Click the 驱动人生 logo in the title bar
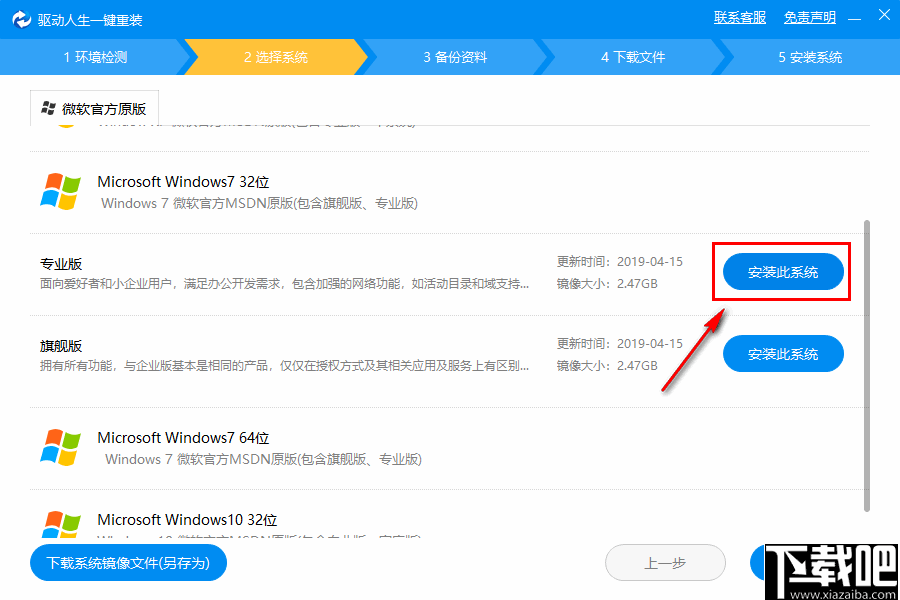This screenshot has height=600, width=900. (22, 17)
